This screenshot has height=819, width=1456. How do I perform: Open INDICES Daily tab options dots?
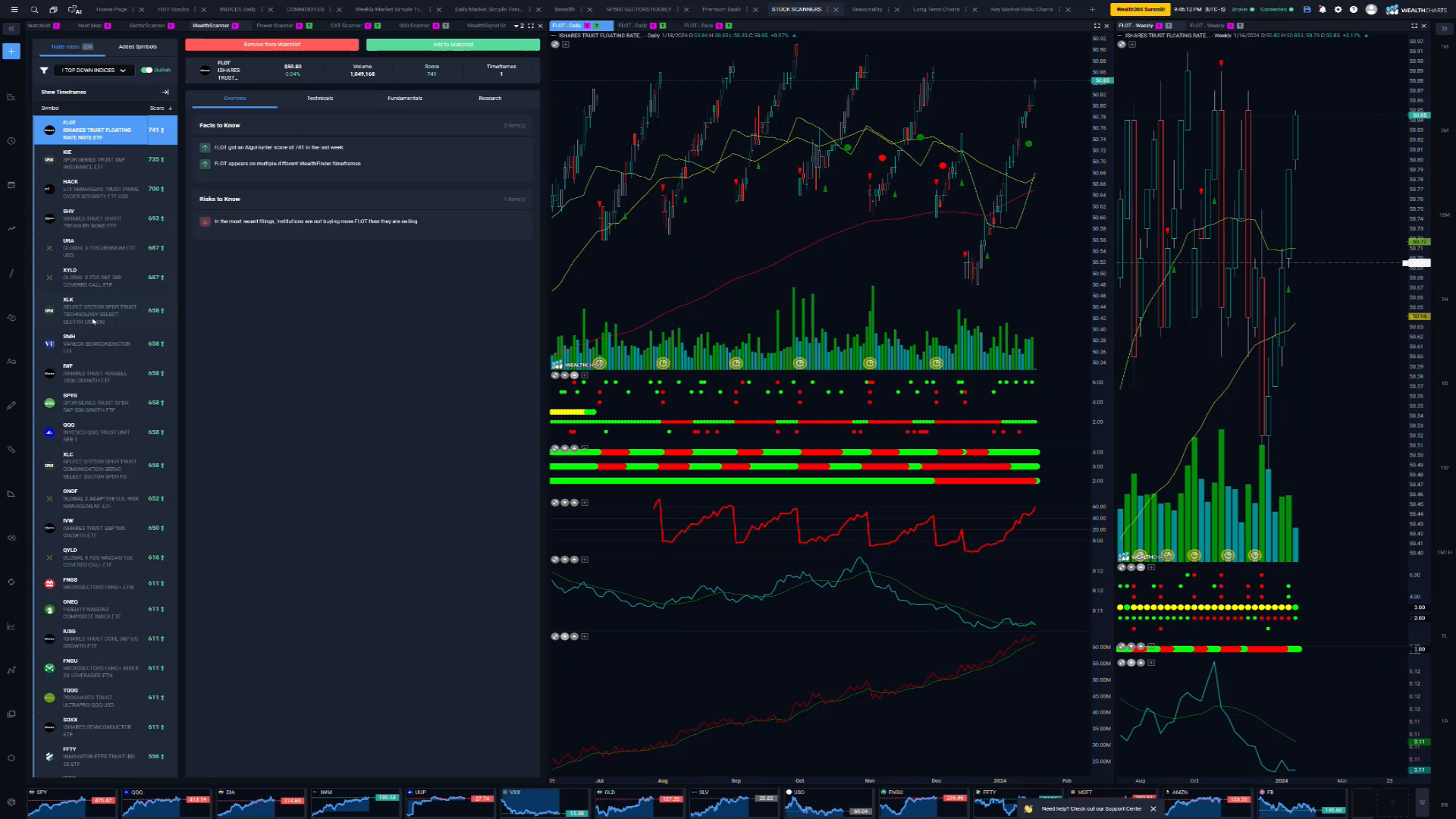coord(263,10)
